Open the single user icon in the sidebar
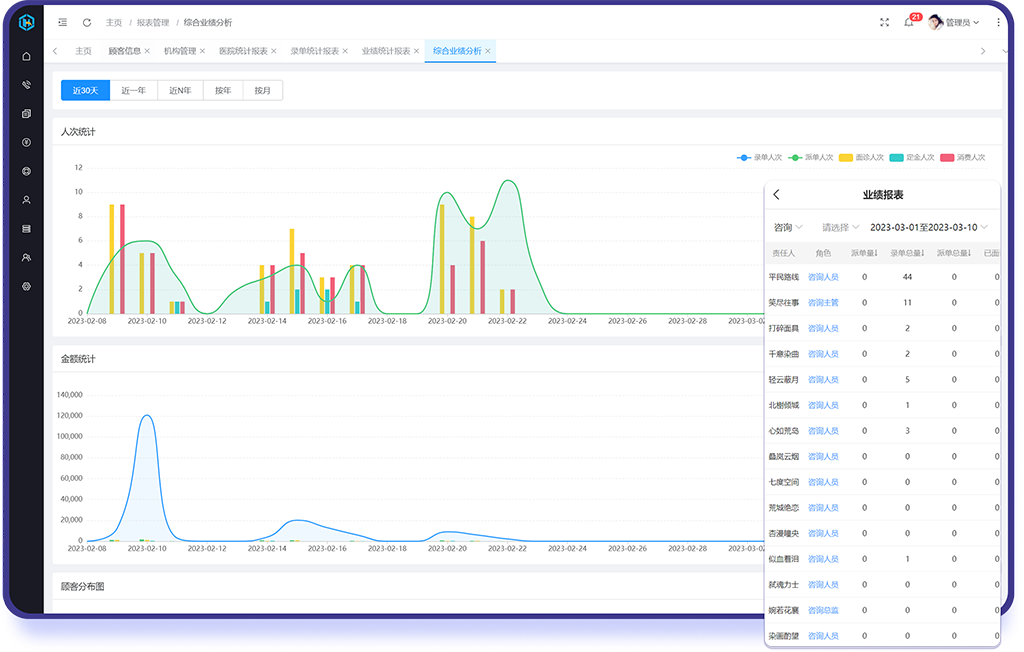The height and width of the screenshot is (652, 1024). (26, 200)
